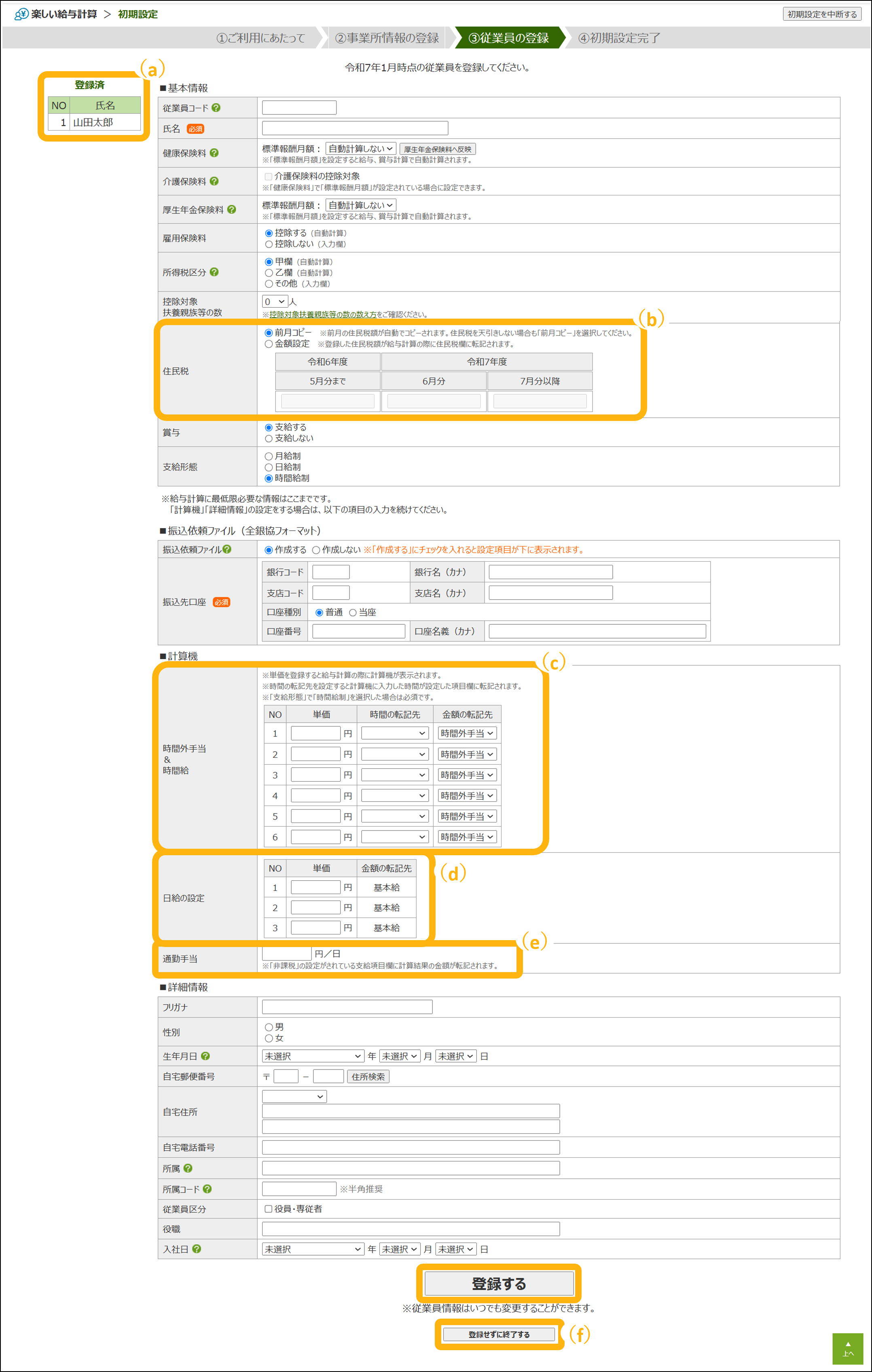The width and height of the screenshot is (872, 1372).
Task: Click フリガナ input field
Action: click(x=347, y=1007)
